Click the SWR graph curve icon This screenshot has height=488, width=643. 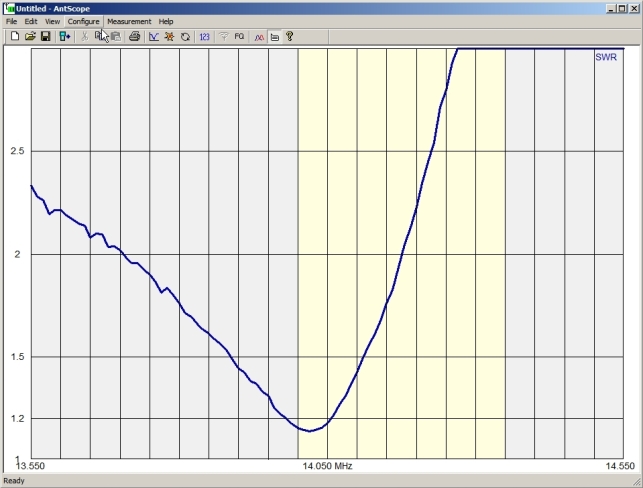click(154, 36)
